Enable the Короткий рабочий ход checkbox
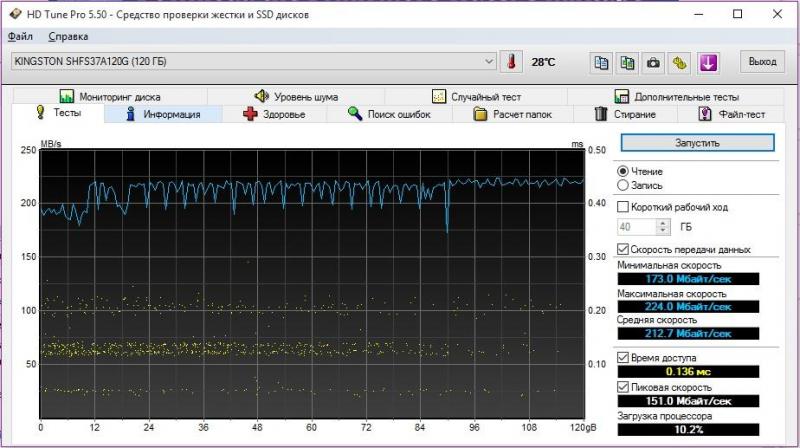Screen dimensions: 800x448 coord(624,207)
